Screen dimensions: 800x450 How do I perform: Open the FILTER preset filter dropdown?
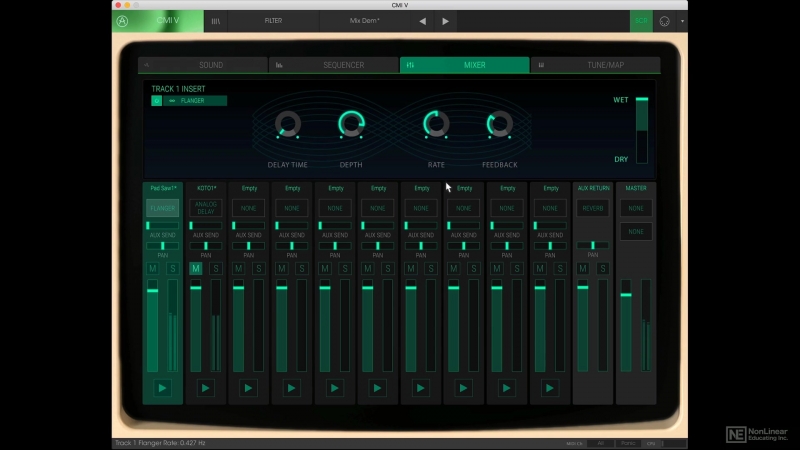click(x=273, y=21)
